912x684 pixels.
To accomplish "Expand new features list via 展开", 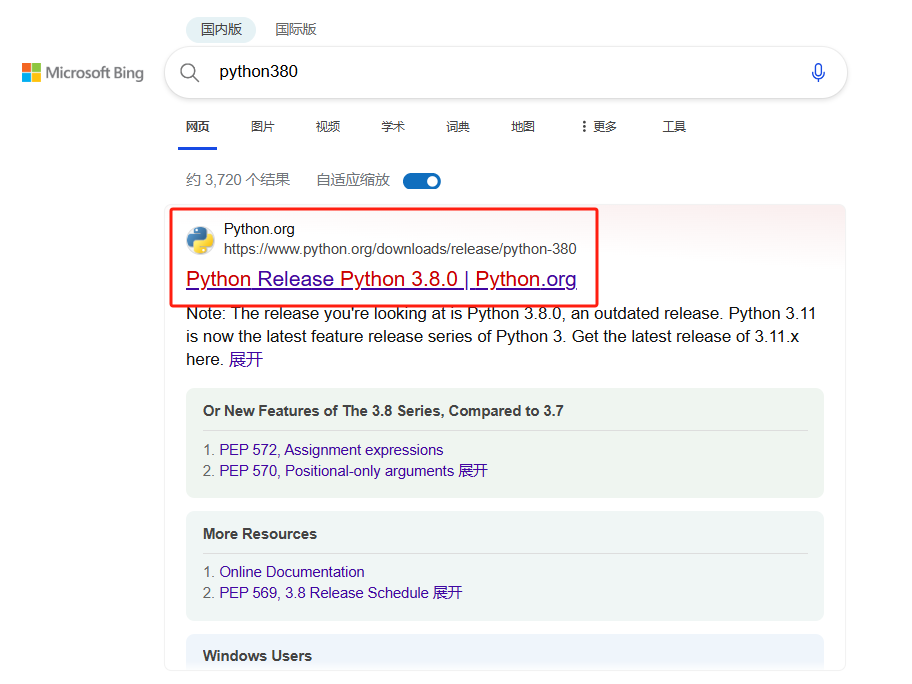I will (473, 471).
